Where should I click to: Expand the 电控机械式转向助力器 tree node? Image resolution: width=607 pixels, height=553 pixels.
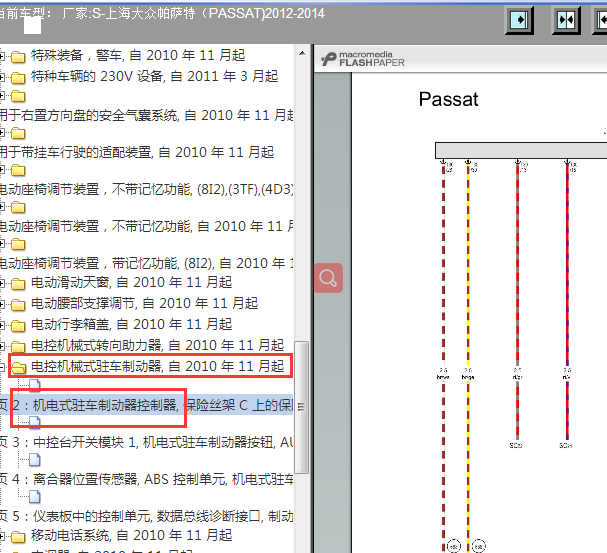point(2,346)
